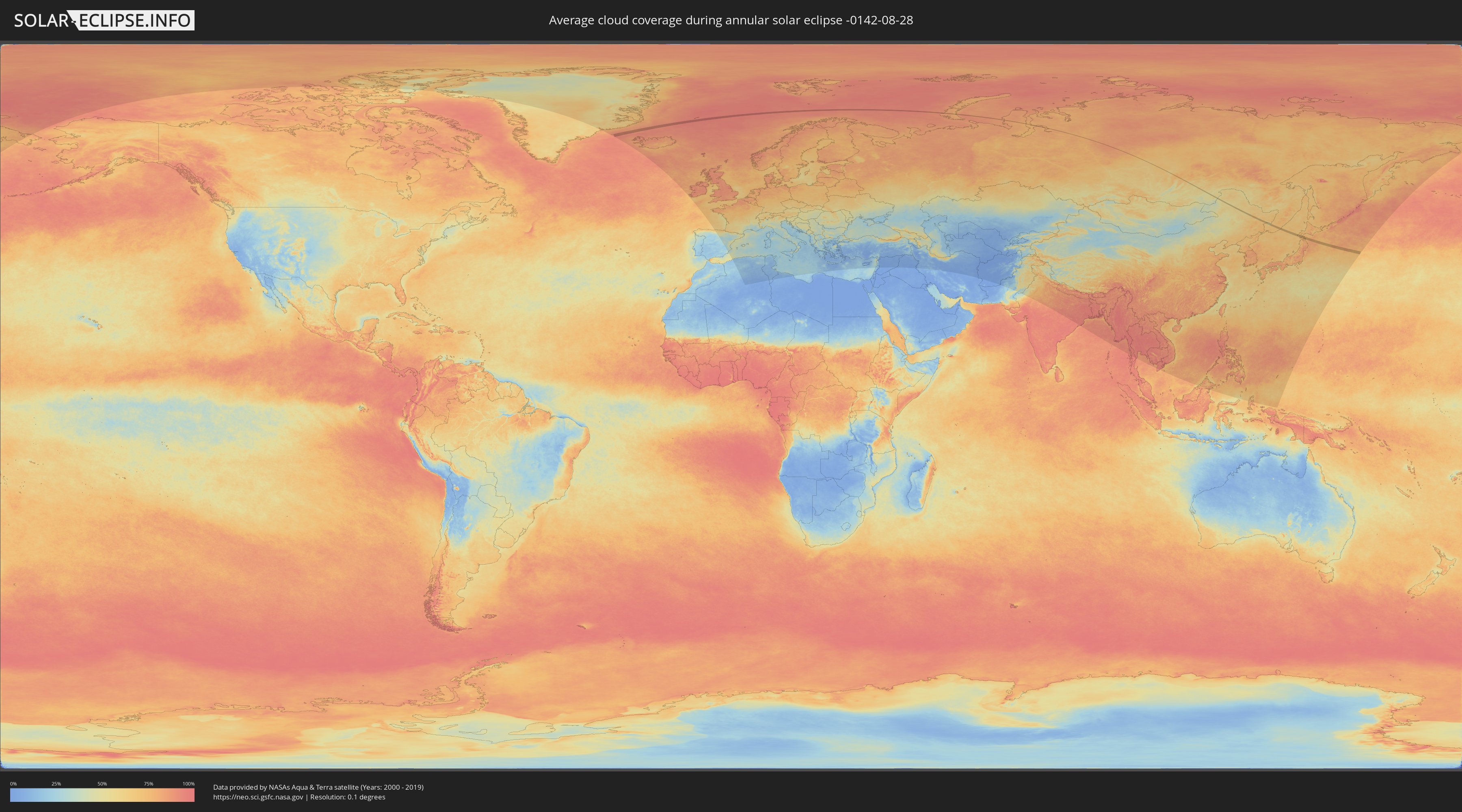Click the cloud coverage map title text
The image size is (1462, 812).
(x=731, y=20)
